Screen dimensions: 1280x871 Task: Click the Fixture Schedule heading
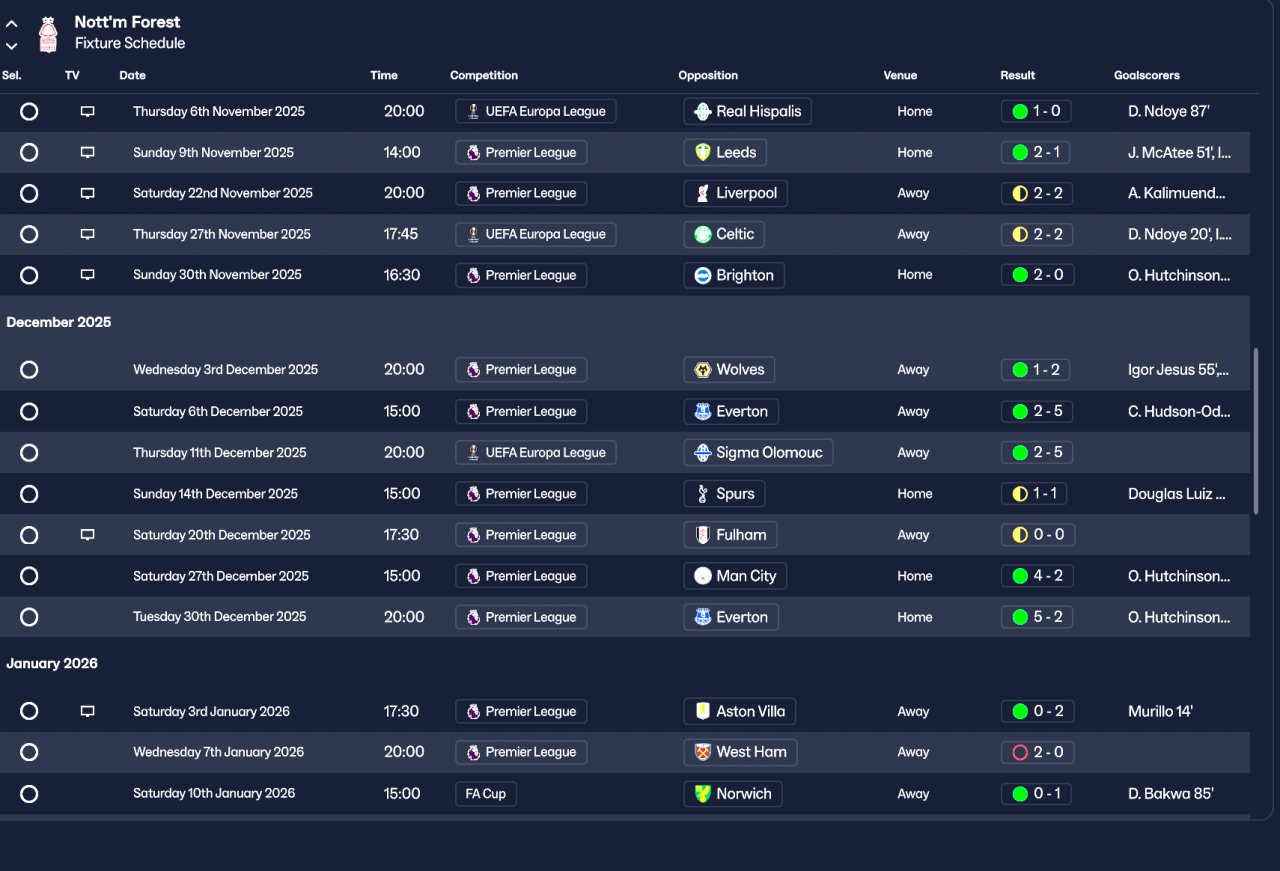(x=130, y=44)
